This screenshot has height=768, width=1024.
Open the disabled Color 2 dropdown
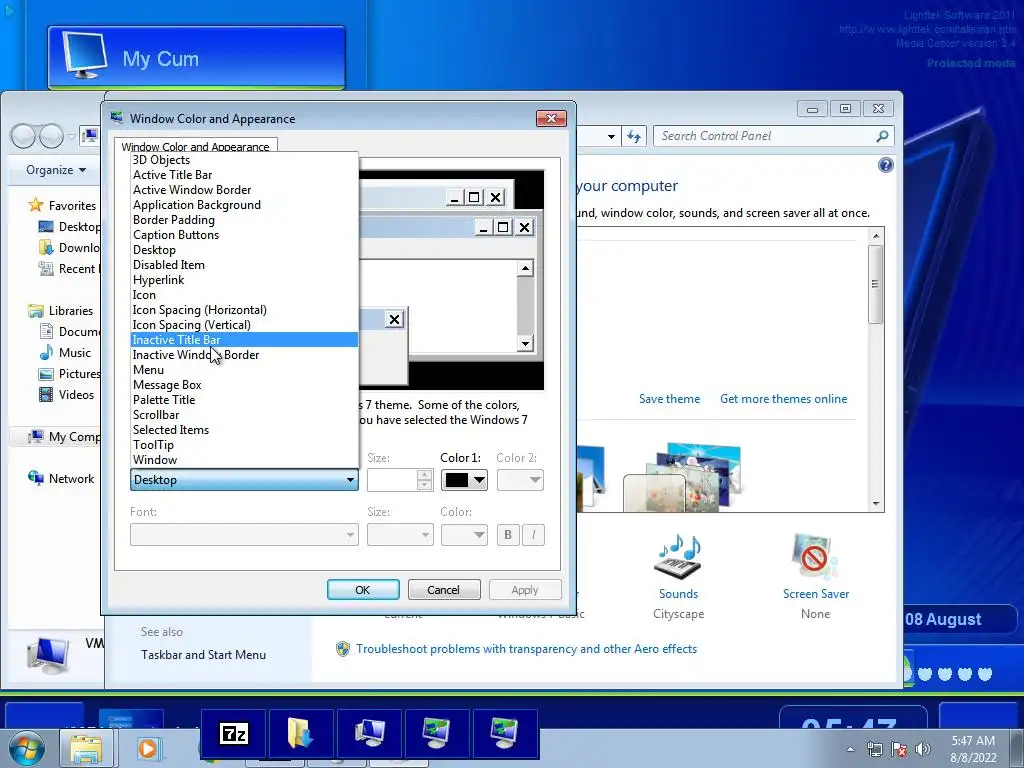520,480
